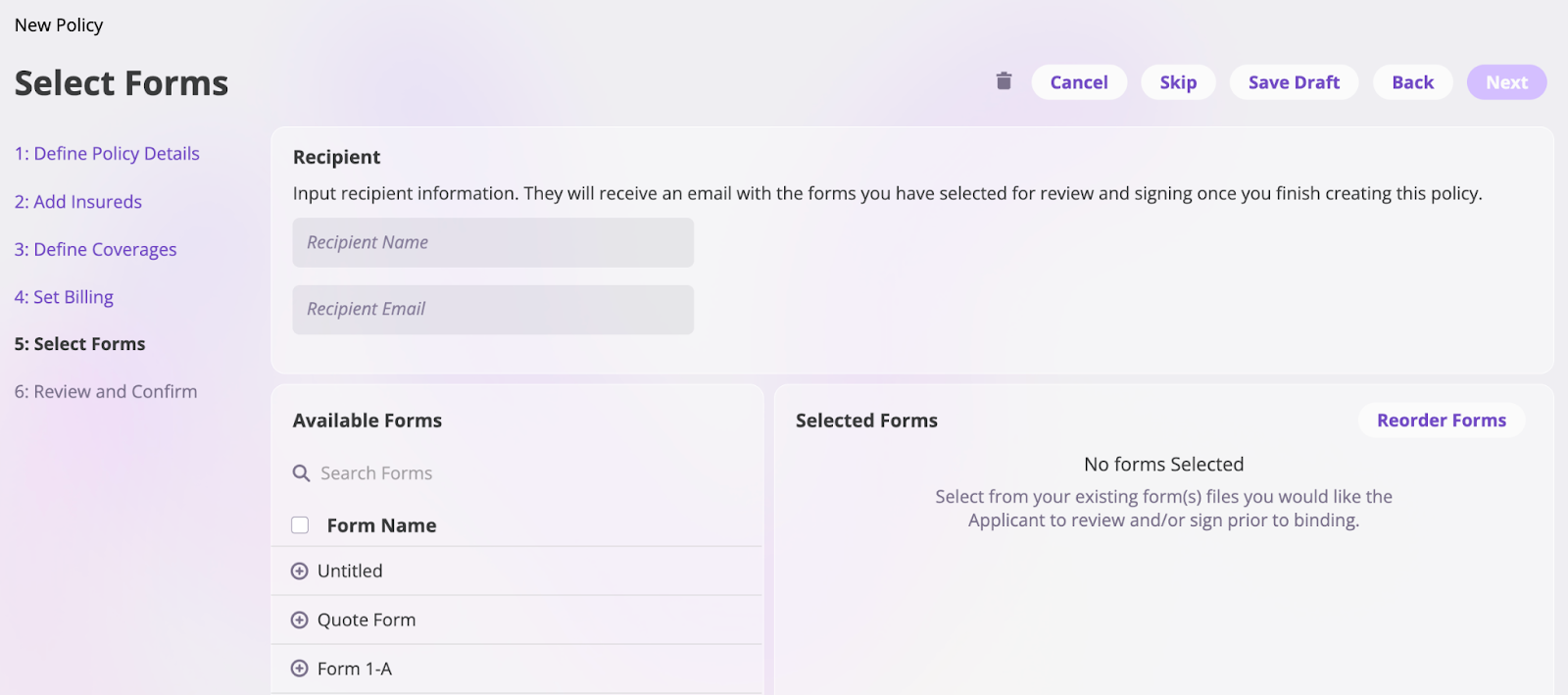Add Form 1-A via plus icon
The height and width of the screenshot is (695, 1568).
click(300, 669)
